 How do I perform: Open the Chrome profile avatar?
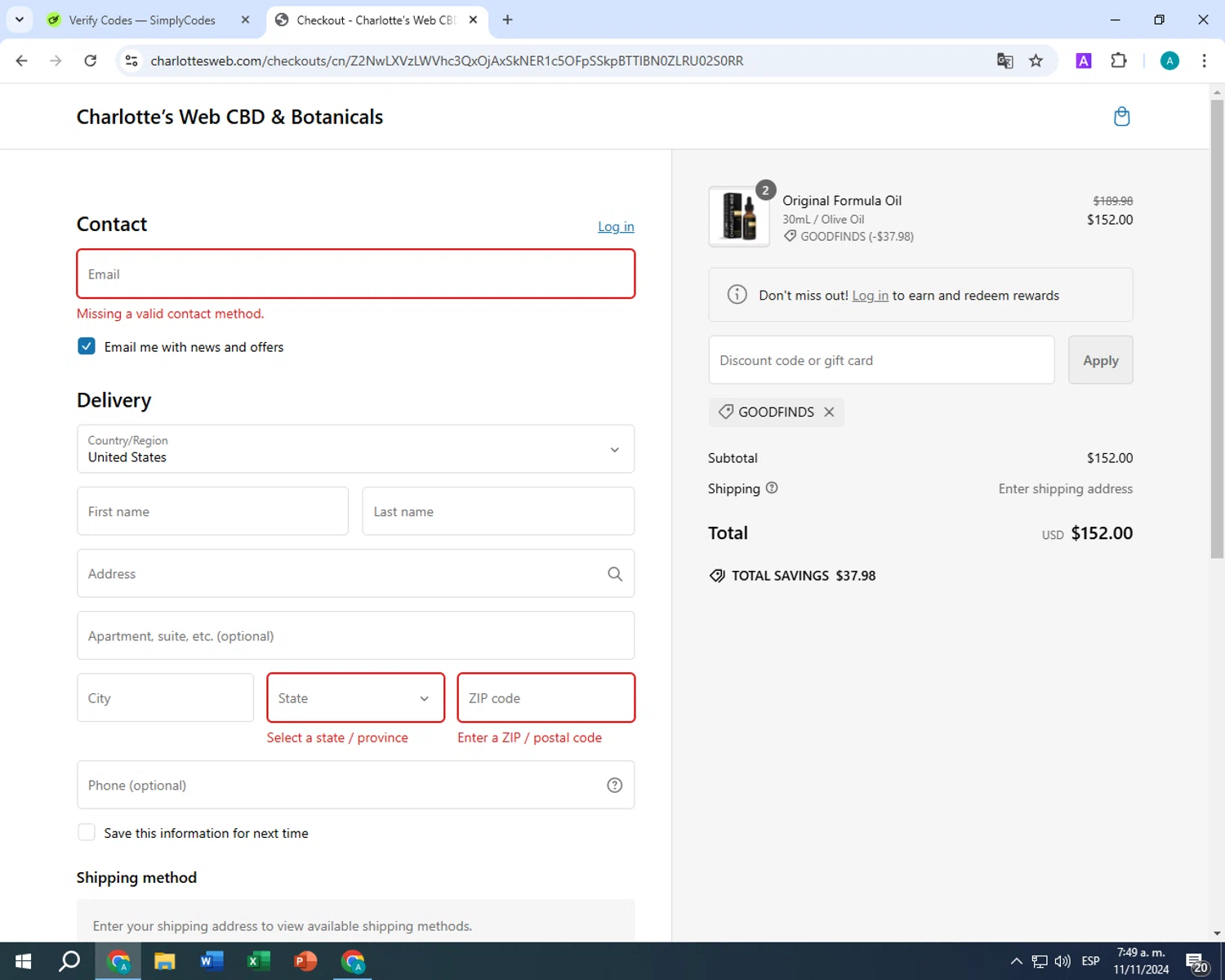click(x=1169, y=61)
